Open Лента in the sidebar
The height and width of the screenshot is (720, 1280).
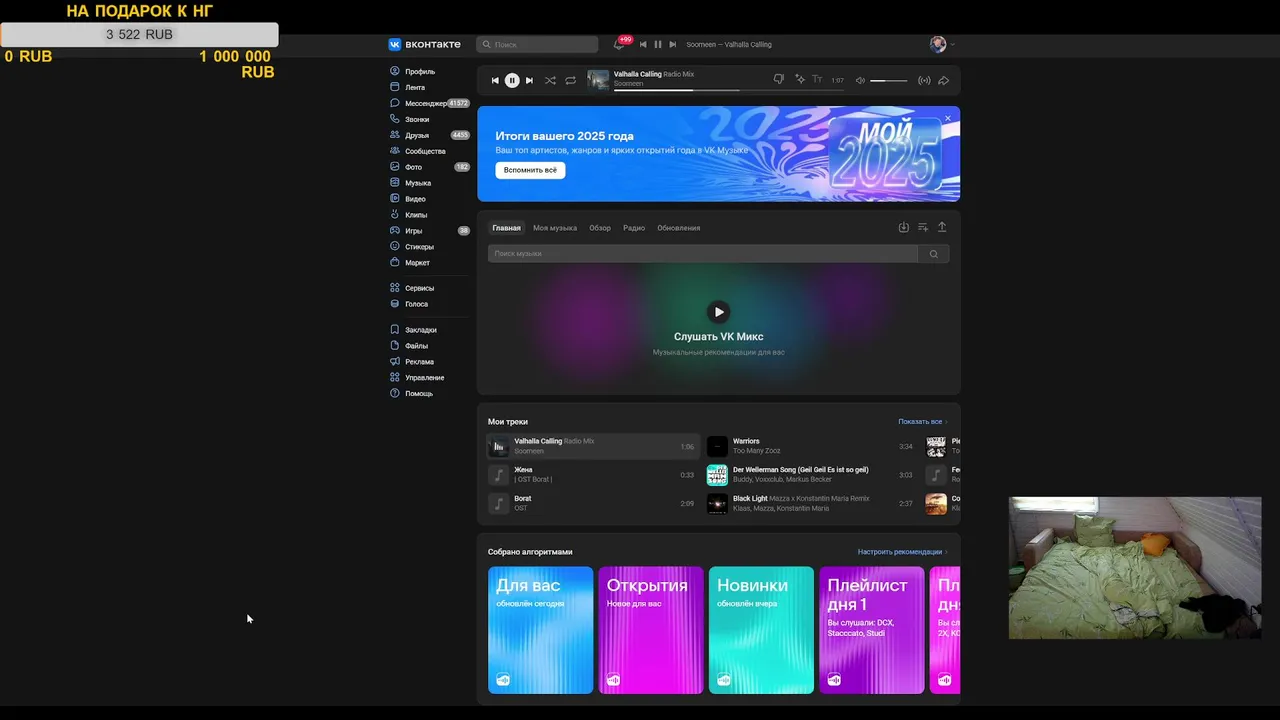click(415, 88)
